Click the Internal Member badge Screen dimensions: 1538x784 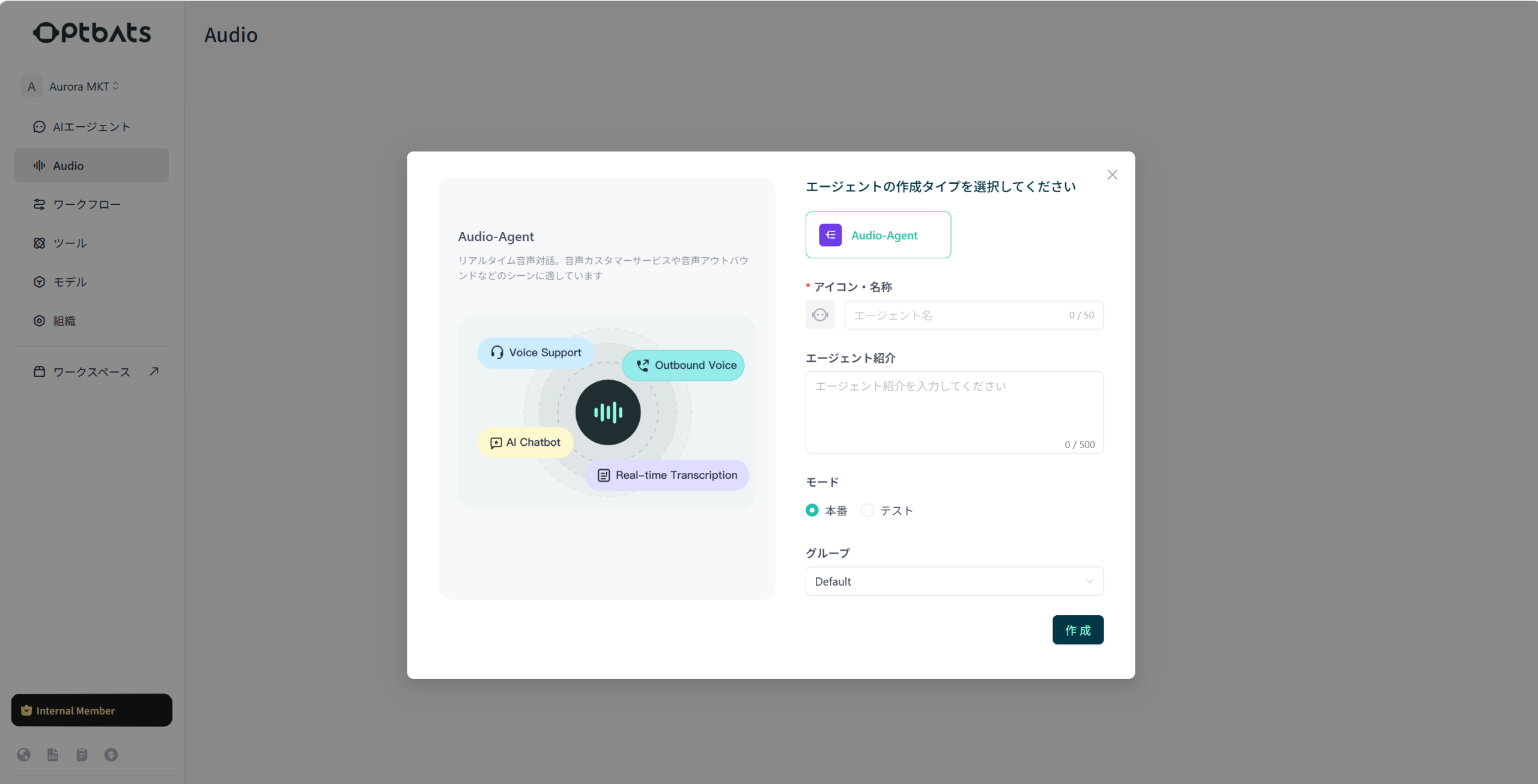coord(91,710)
